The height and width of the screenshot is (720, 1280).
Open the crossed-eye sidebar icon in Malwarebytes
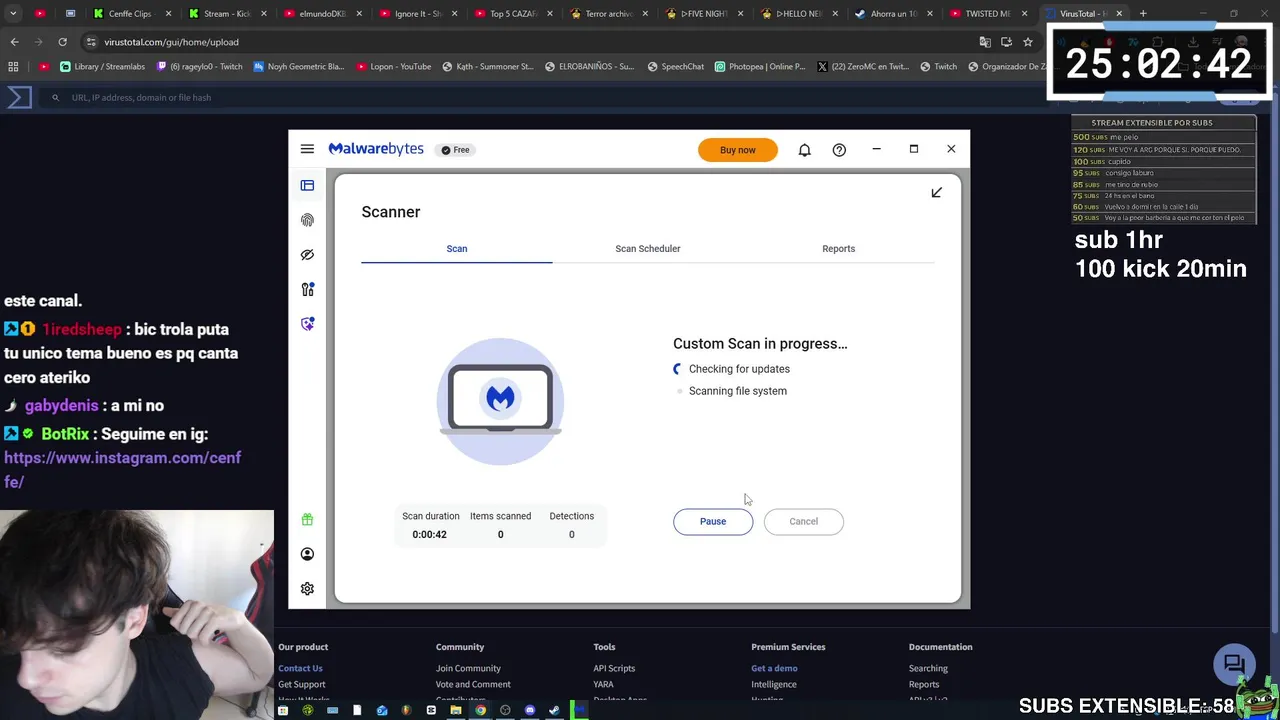pyautogui.click(x=307, y=254)
